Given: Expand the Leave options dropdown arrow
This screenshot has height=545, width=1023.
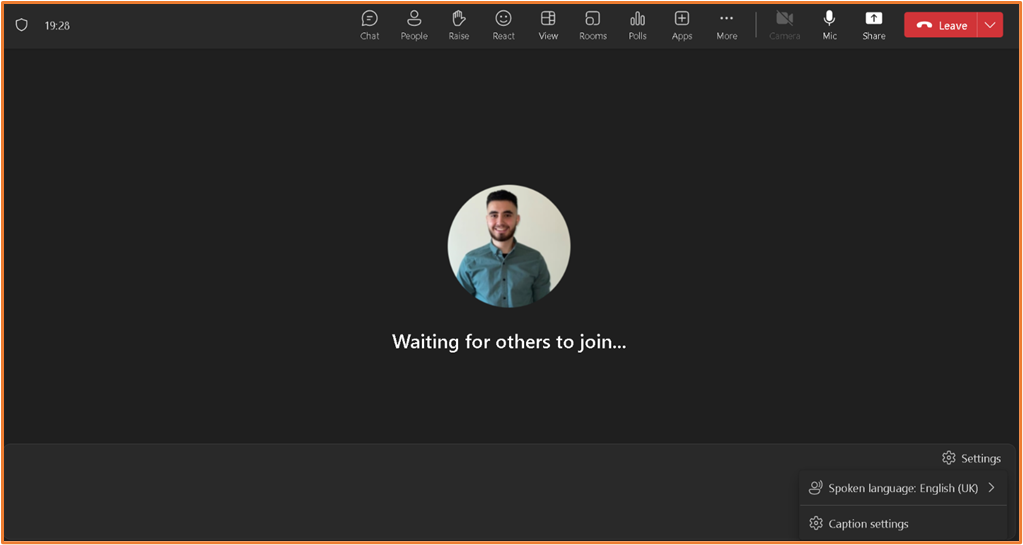Looking at the screenshot, I should pyautogui.click(x=990, y=25).
